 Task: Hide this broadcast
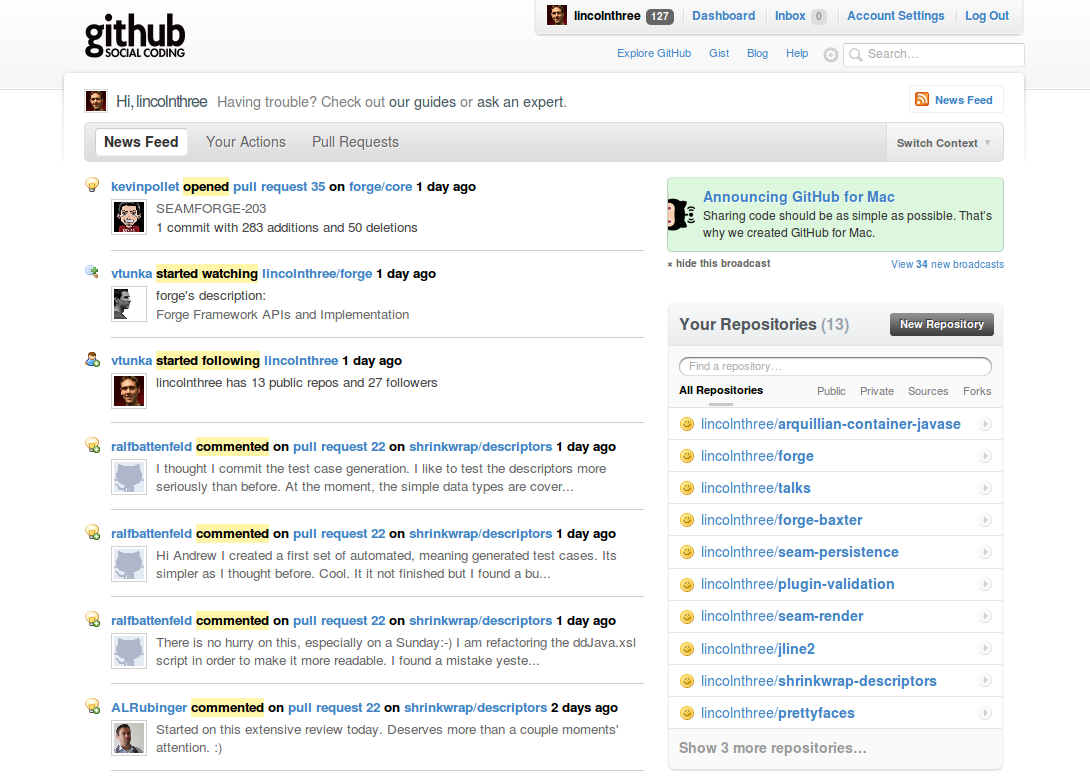pos(719,264)
